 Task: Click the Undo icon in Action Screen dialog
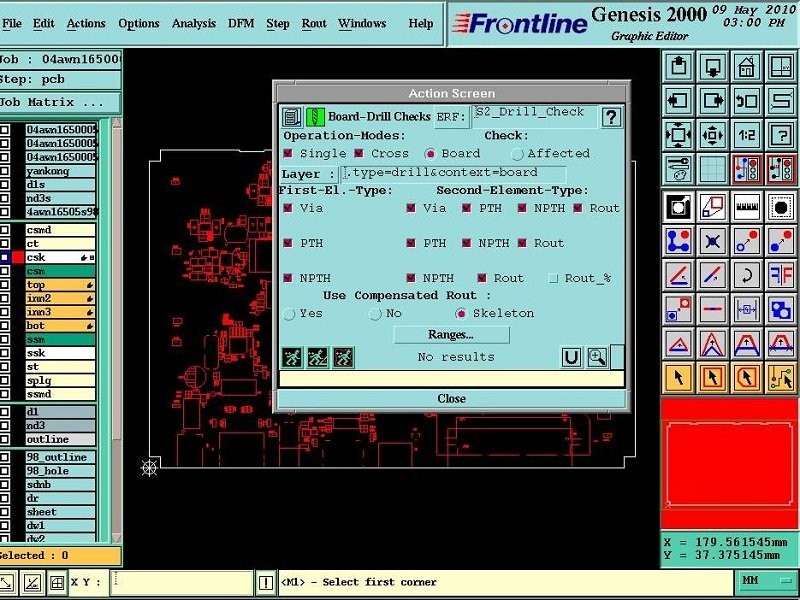[572, 357]
